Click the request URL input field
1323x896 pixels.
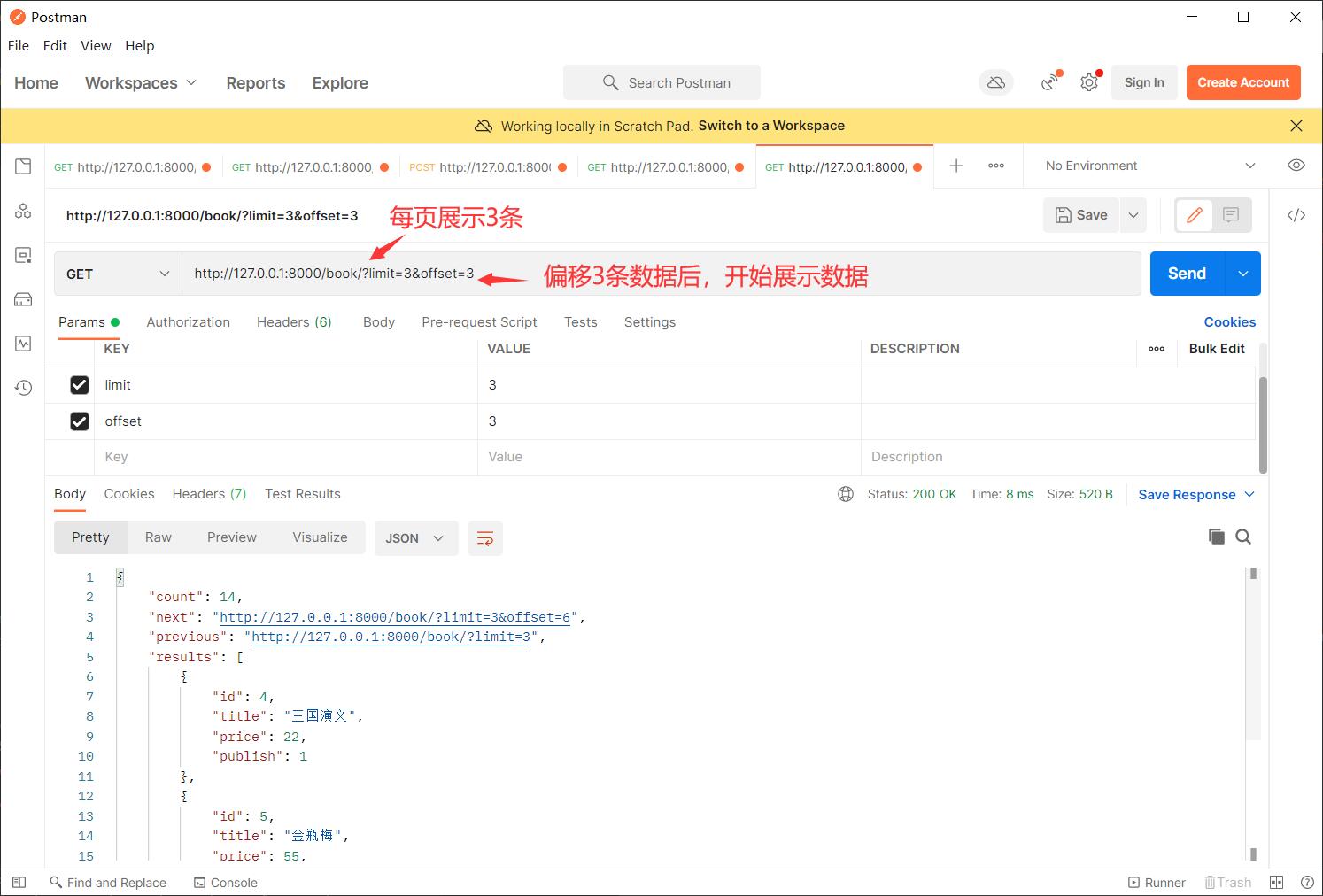[661, 274]
